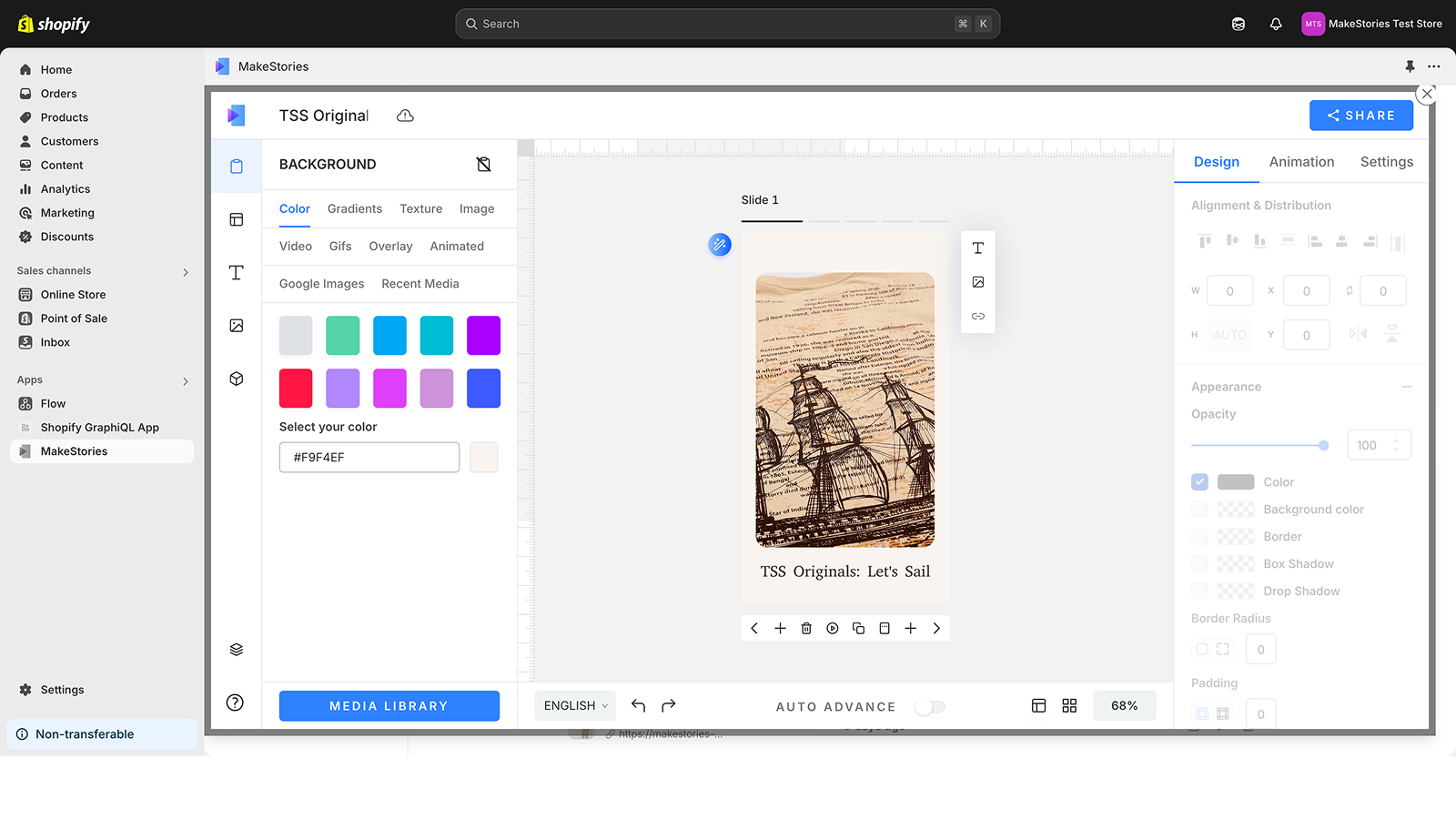Enable the Auto Advance toggle

929,706
